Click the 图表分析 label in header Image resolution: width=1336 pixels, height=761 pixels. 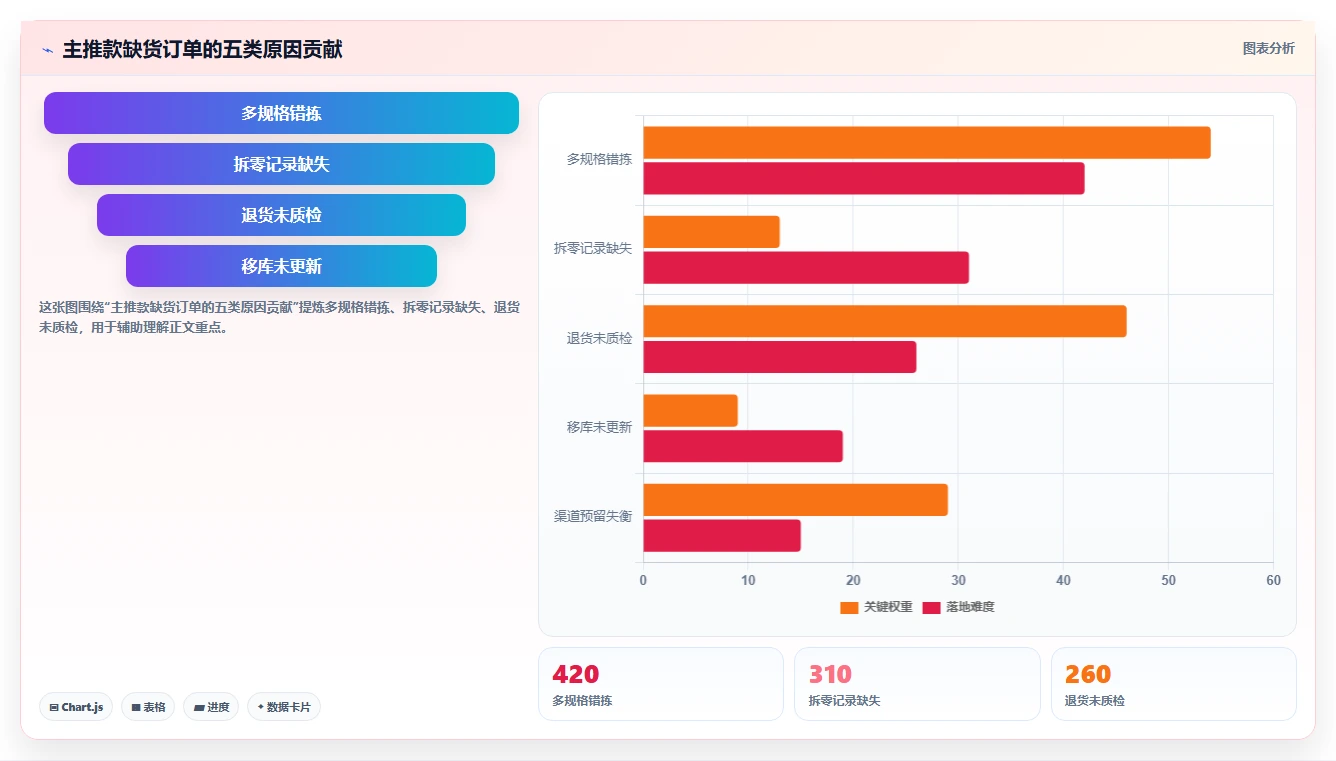click(x=1268, y=48)
